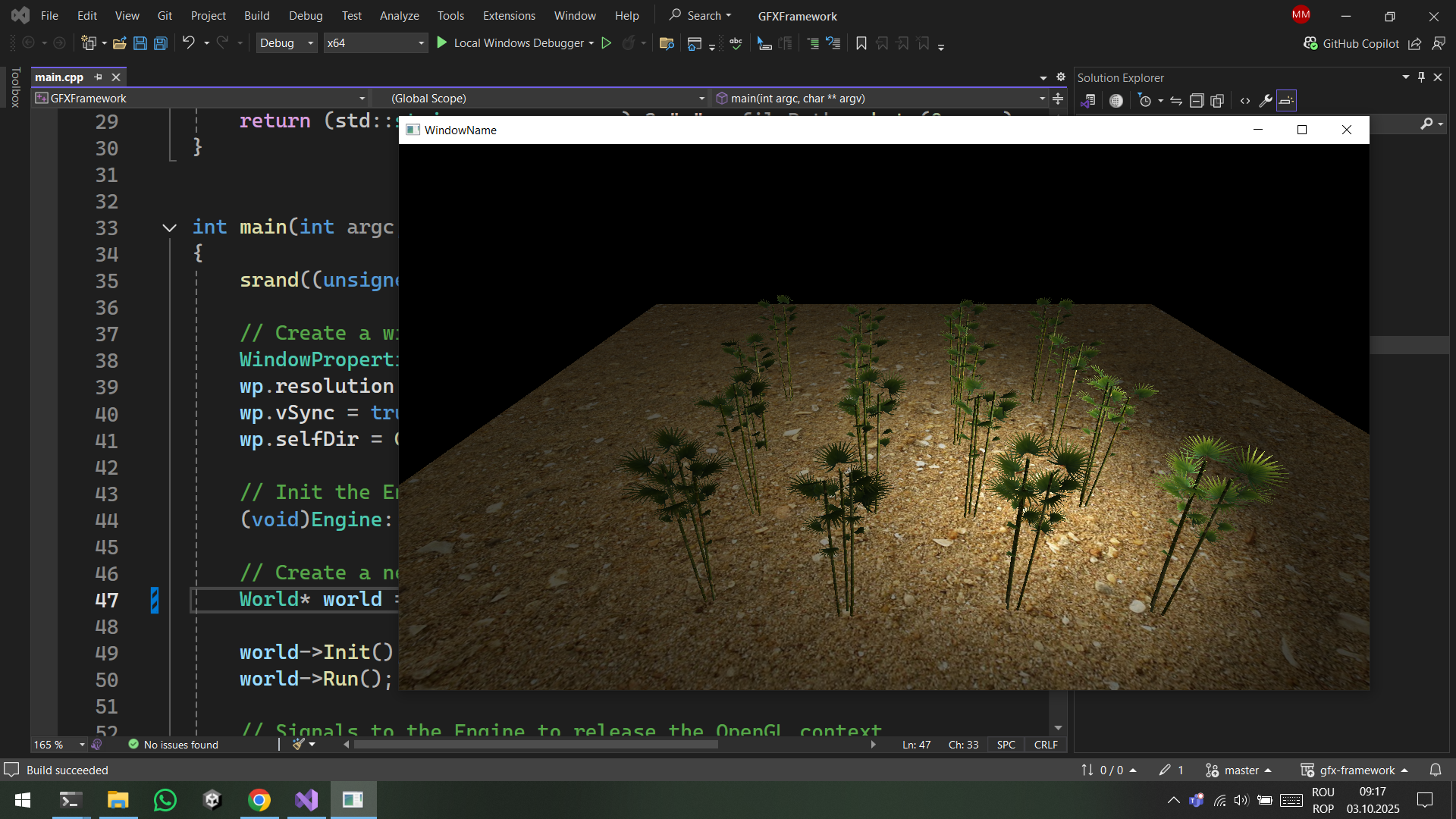
Task: Open the Extensions menu
Action: click(x=508, y=15)
